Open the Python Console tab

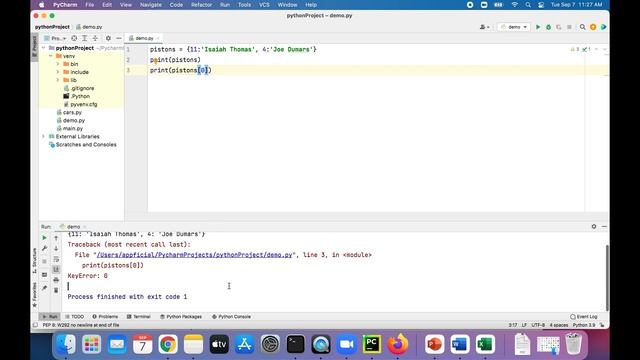pyautogui.click(x=231, y=317)
